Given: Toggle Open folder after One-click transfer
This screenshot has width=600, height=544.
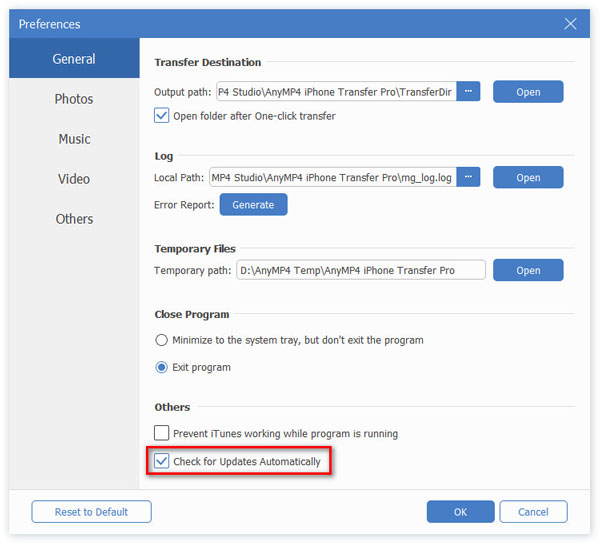Looking at the screenshot, I should pyautogui.click(x=162, y=116).
